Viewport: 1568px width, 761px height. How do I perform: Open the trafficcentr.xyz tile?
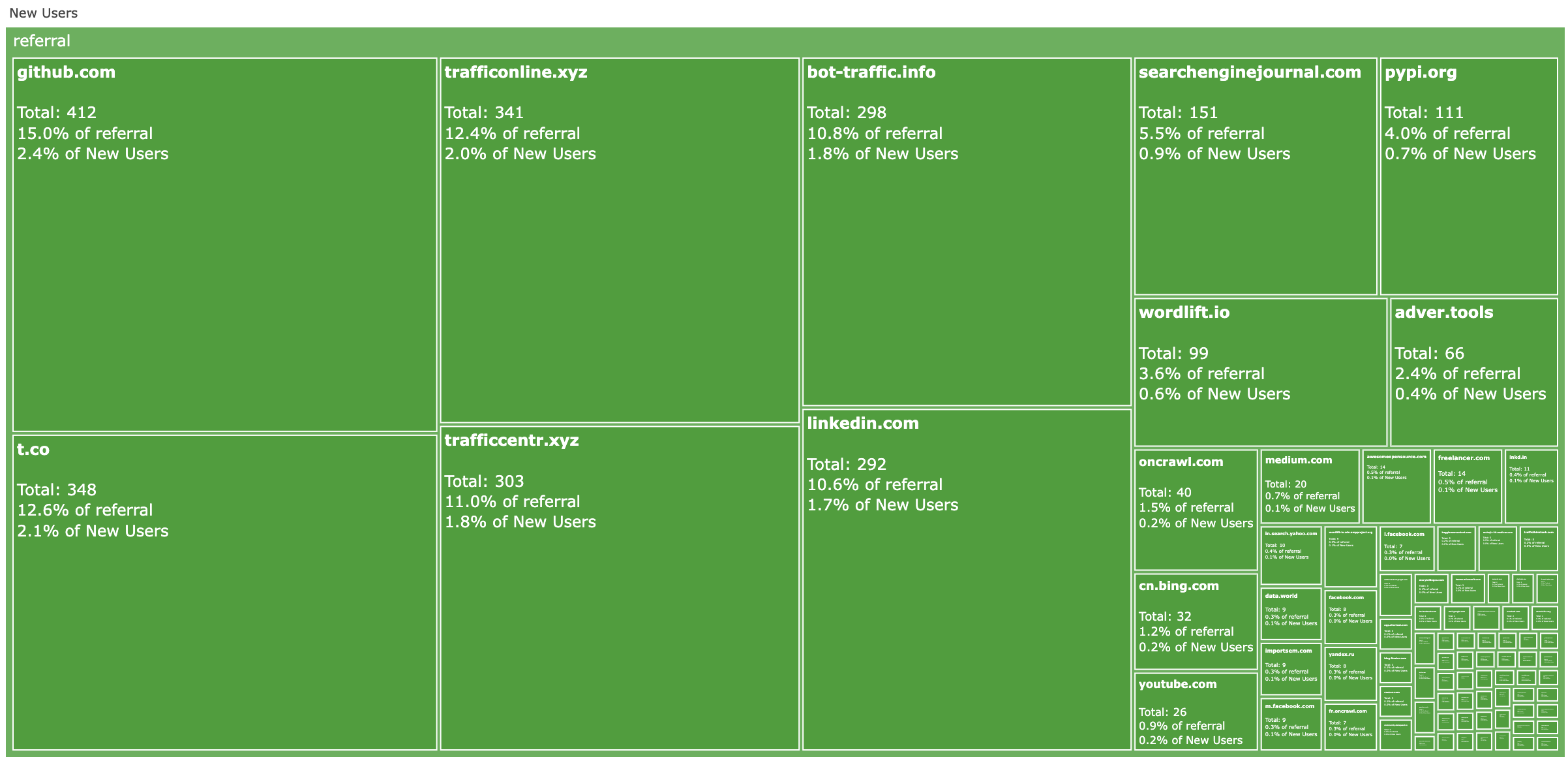tap(620, 588)
